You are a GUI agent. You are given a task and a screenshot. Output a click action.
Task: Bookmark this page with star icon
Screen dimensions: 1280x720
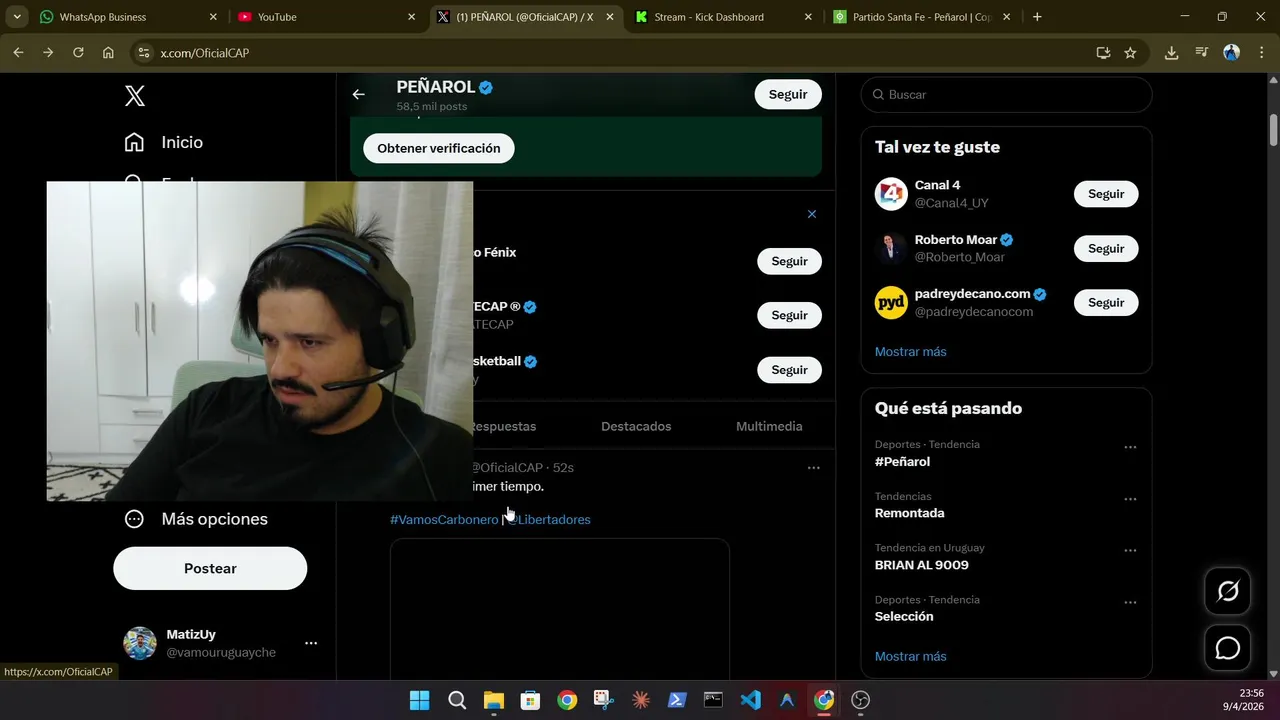click(x=1130, y=53)
